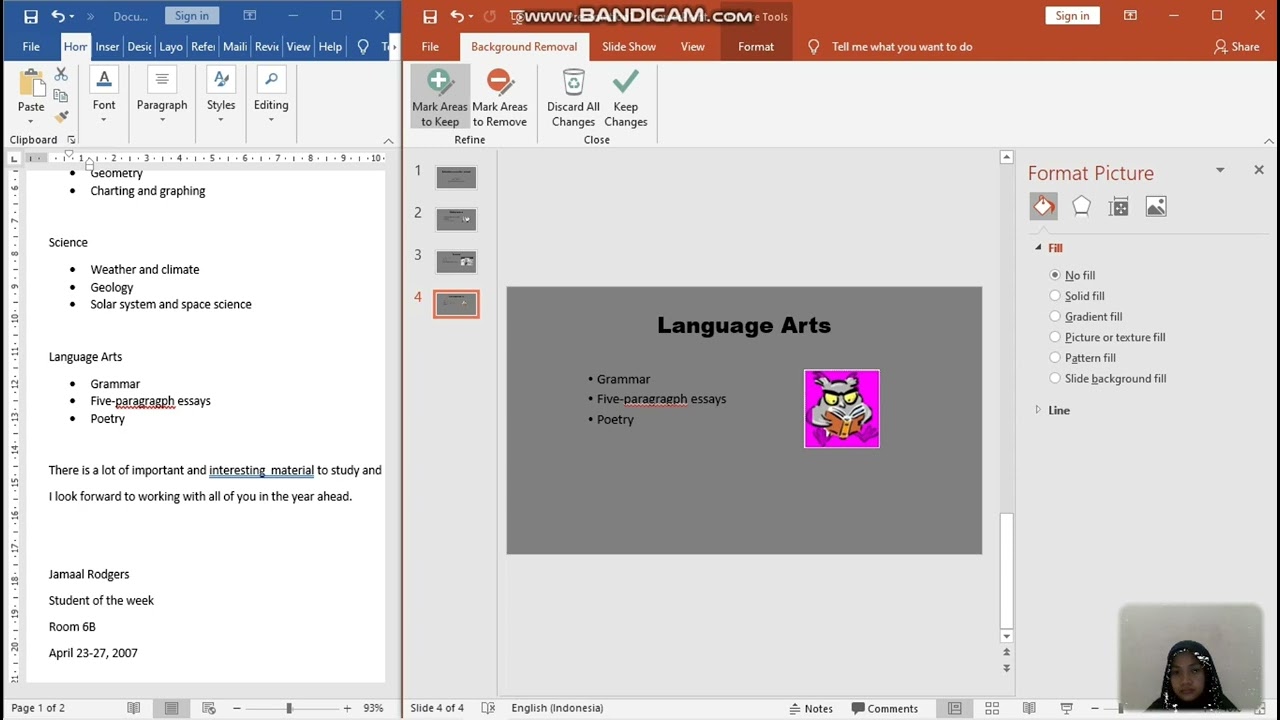Select Pattern fill option

pyautogui.click(x=1083, y=358)
